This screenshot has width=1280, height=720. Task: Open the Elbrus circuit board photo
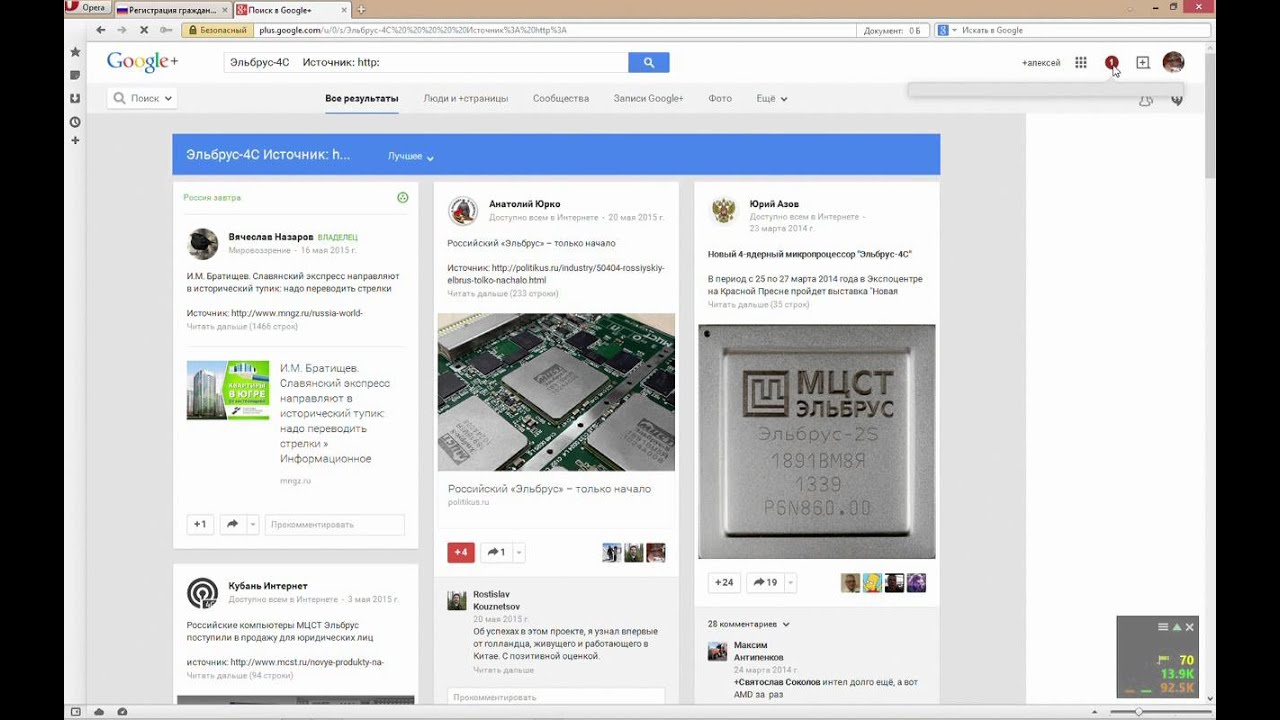[x=556, y=392]
